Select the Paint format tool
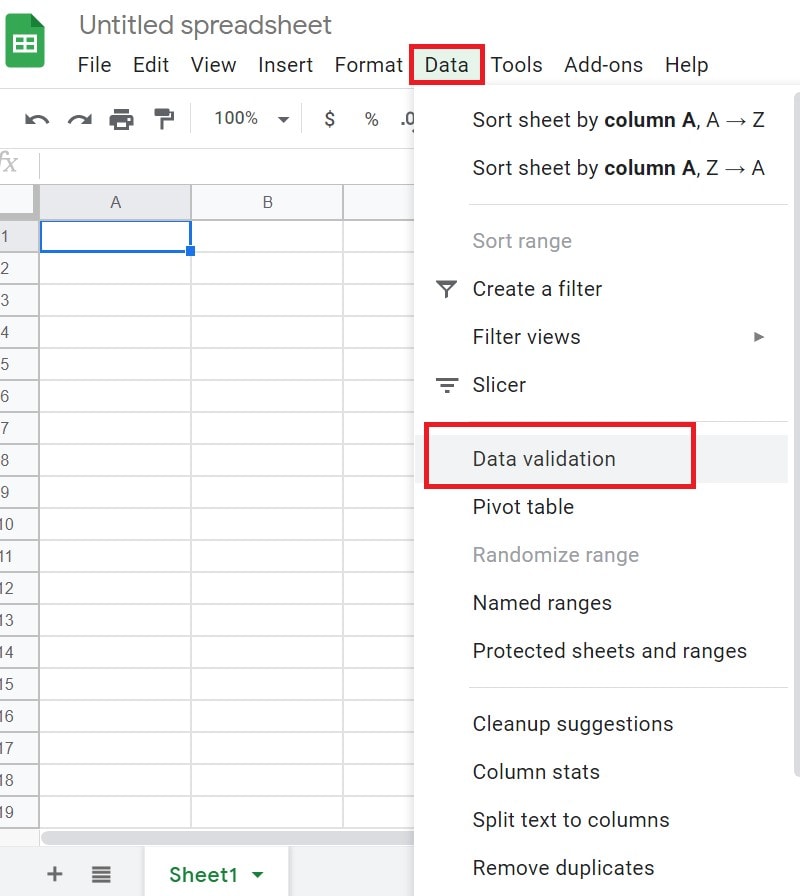This screenshot has width=800, height=896. pos(166,118)
